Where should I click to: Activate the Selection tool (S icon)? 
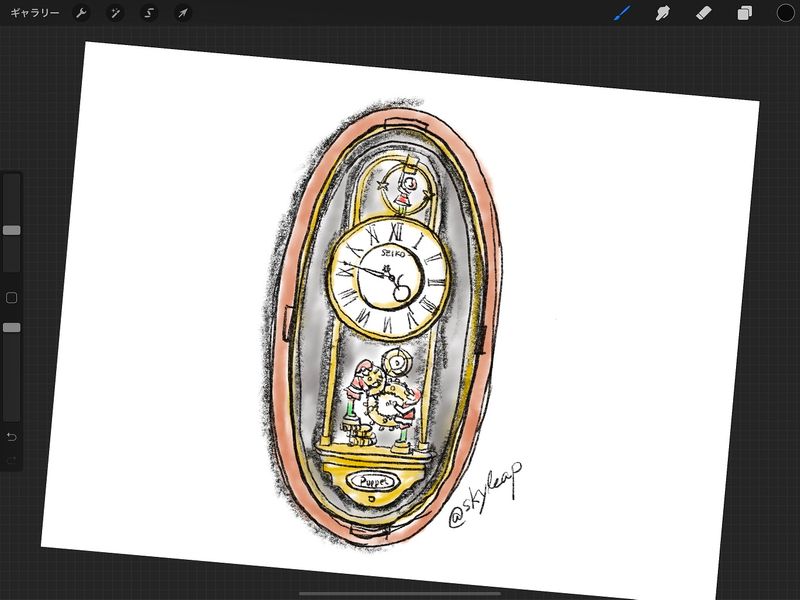point(148,14)
